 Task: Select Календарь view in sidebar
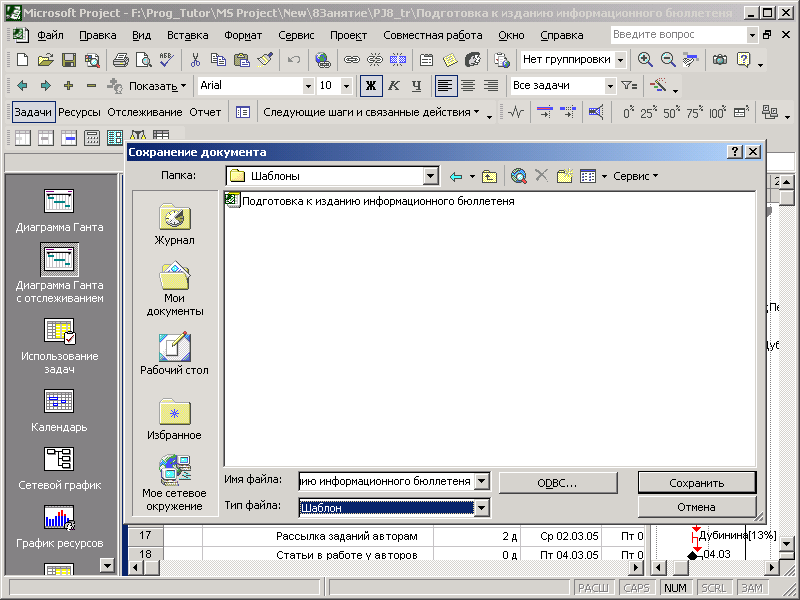point(59,411)
